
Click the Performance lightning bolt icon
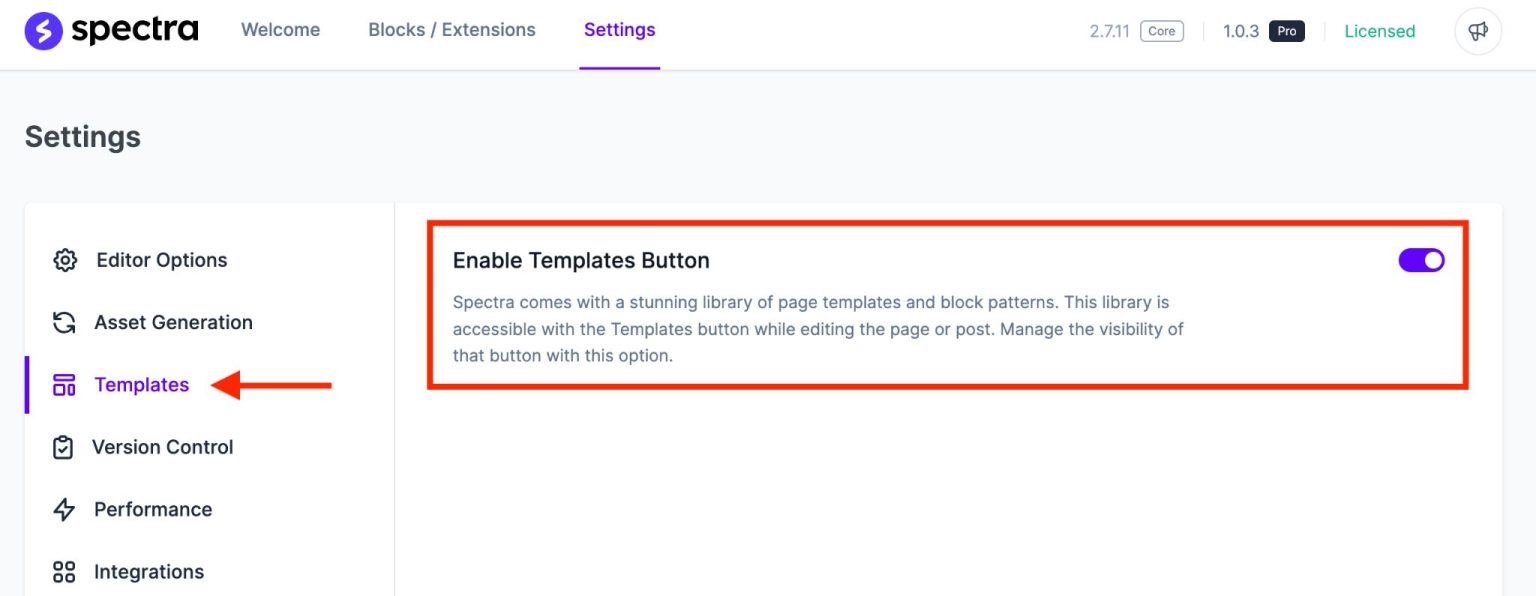[64, 510]
